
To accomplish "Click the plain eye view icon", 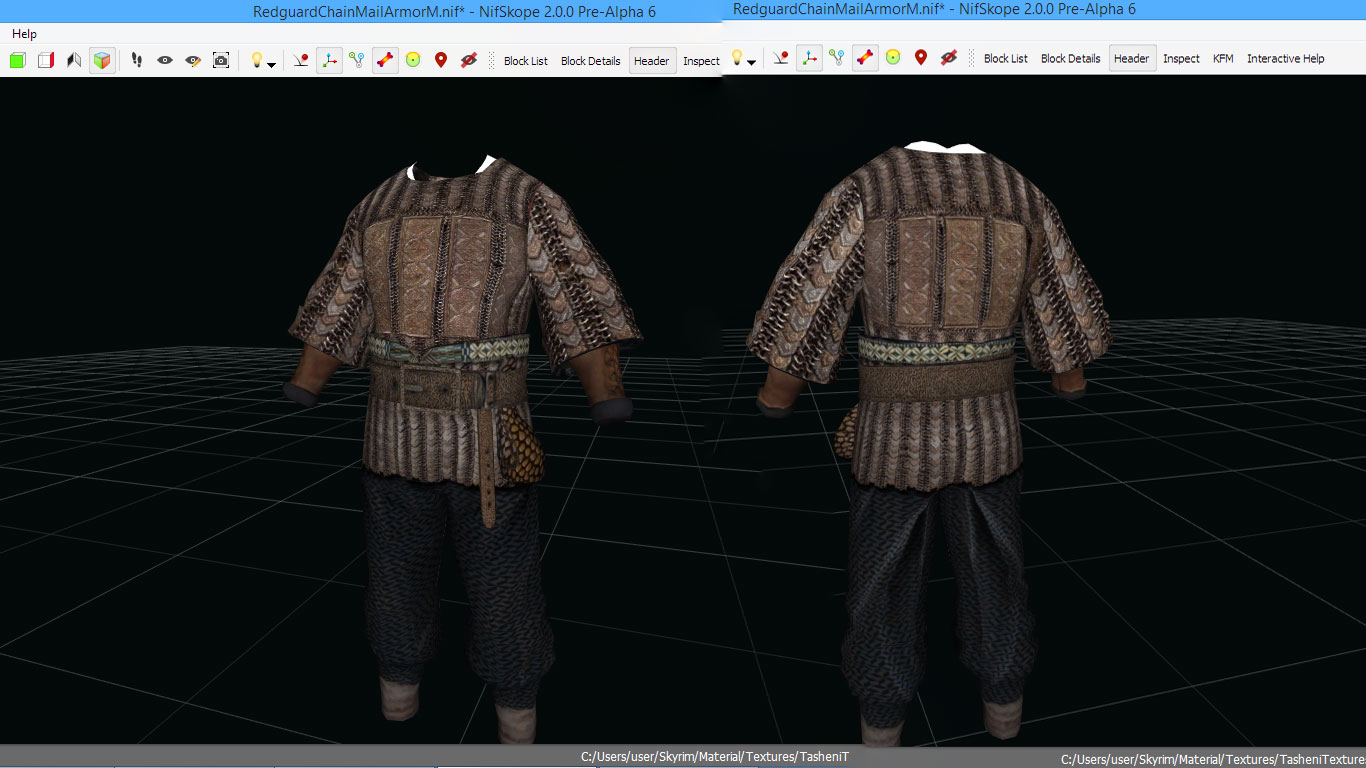I will pyautogui.click(x=165, y=60).
